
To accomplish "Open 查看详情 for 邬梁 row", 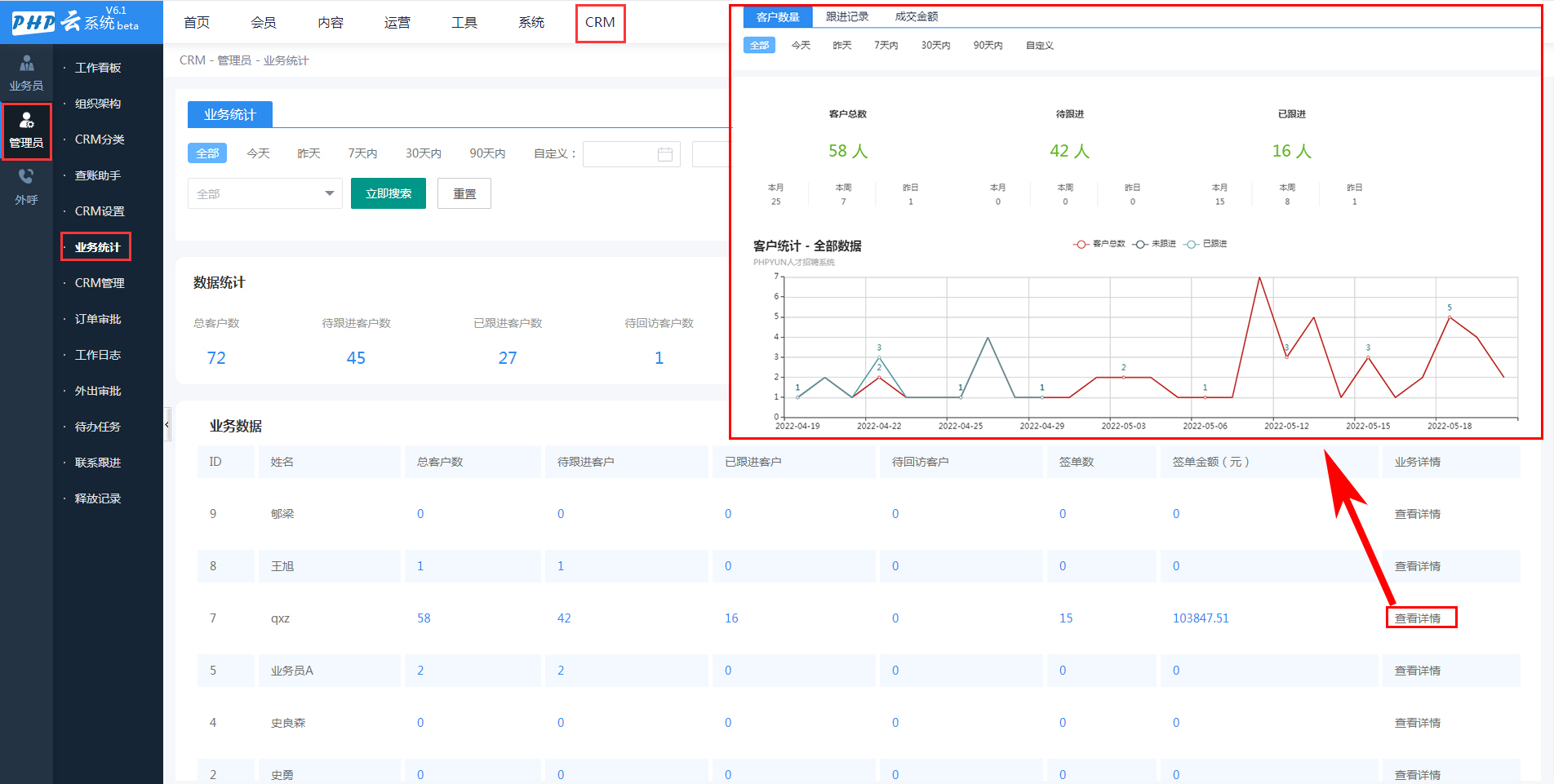I will click(1418, 514).
